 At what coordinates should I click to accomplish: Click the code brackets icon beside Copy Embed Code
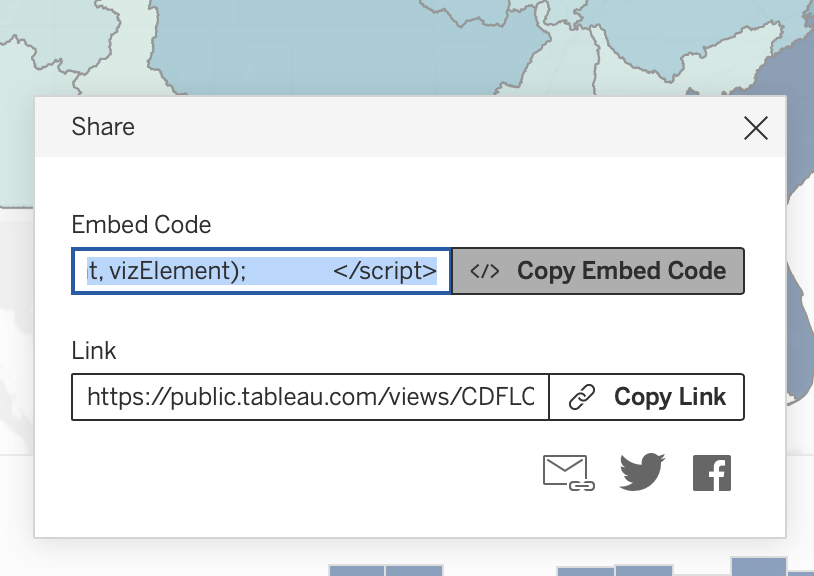[x=484, y=271]
